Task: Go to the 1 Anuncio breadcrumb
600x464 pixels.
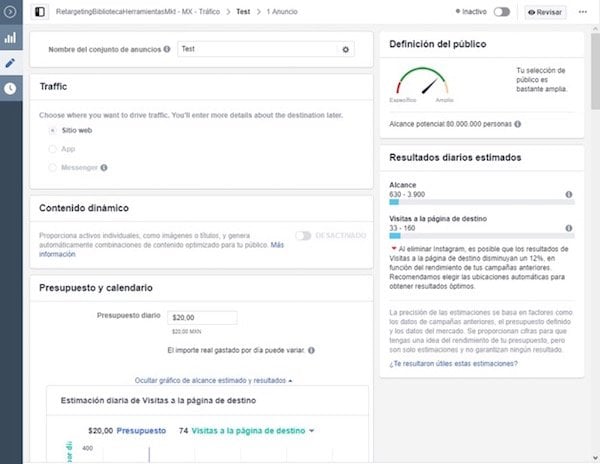Action: point(282,12)
